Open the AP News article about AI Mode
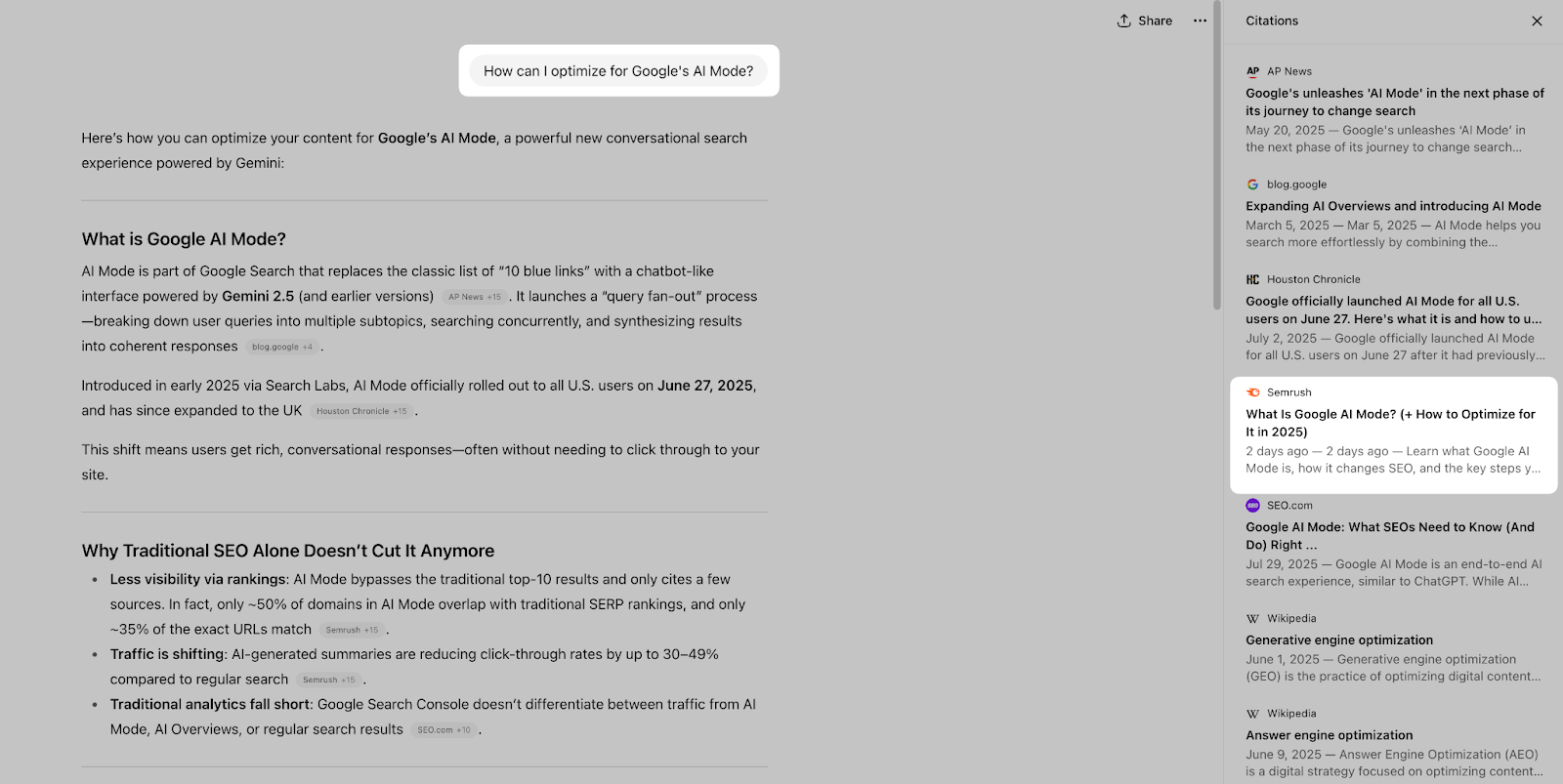Screen dimensions: 1563x784 1394,102
